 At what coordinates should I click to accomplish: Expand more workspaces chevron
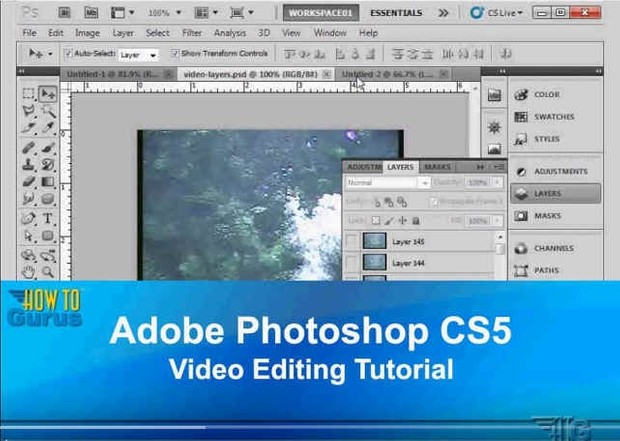pos(443,13)
